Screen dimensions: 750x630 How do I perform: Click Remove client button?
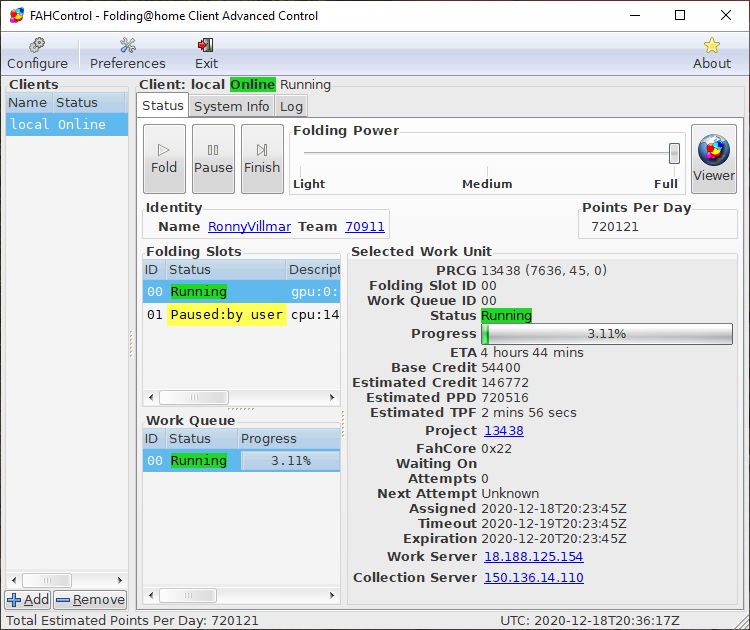(90, 599)
